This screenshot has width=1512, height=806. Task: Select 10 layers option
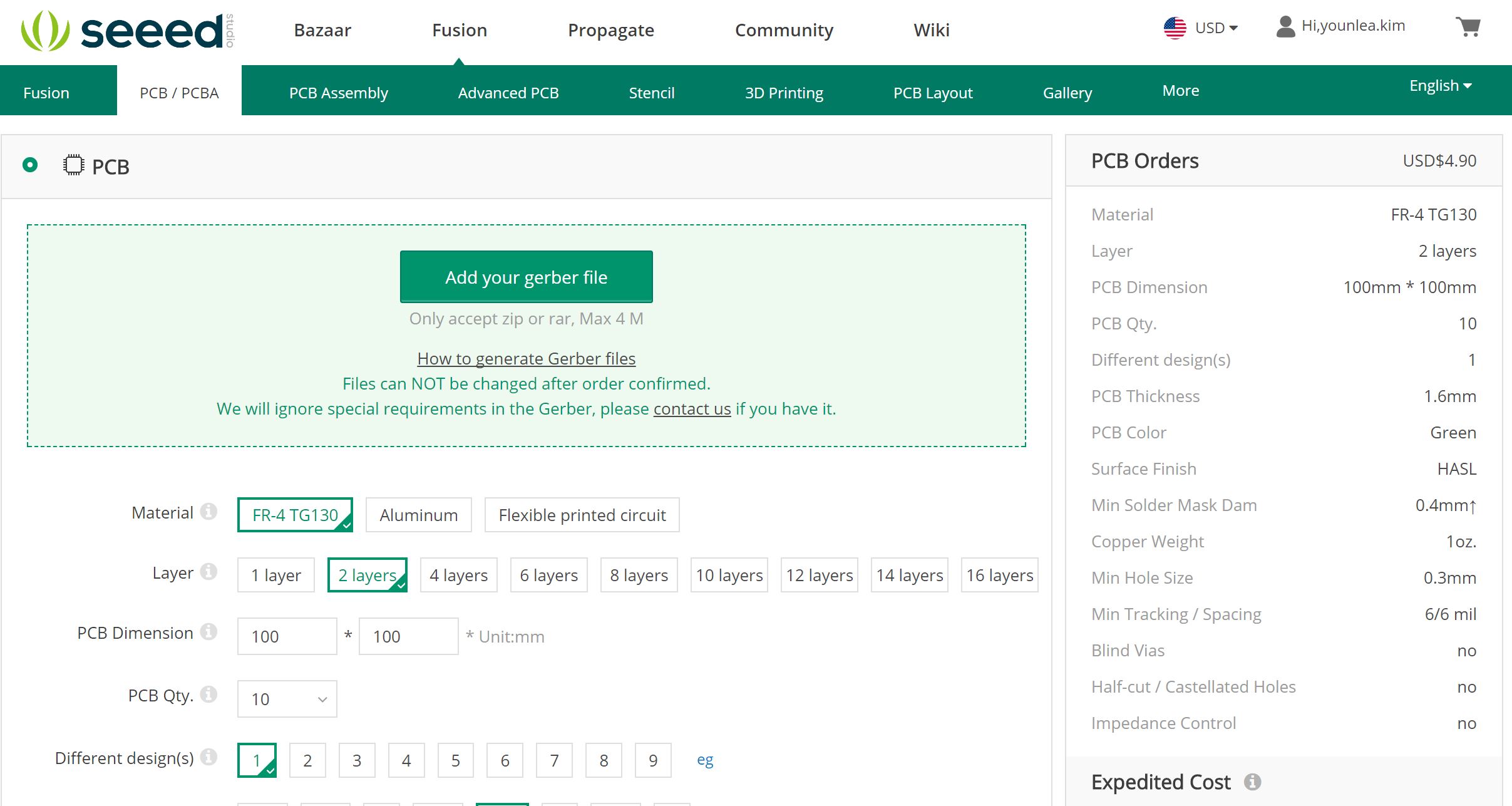(729, 575)
